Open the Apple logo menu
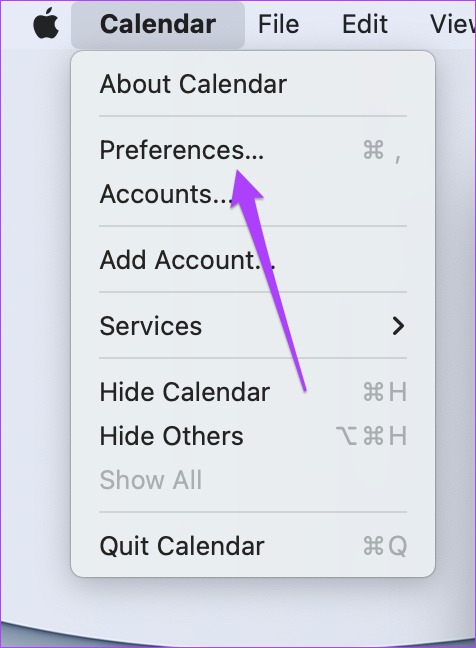 point(46,24)
